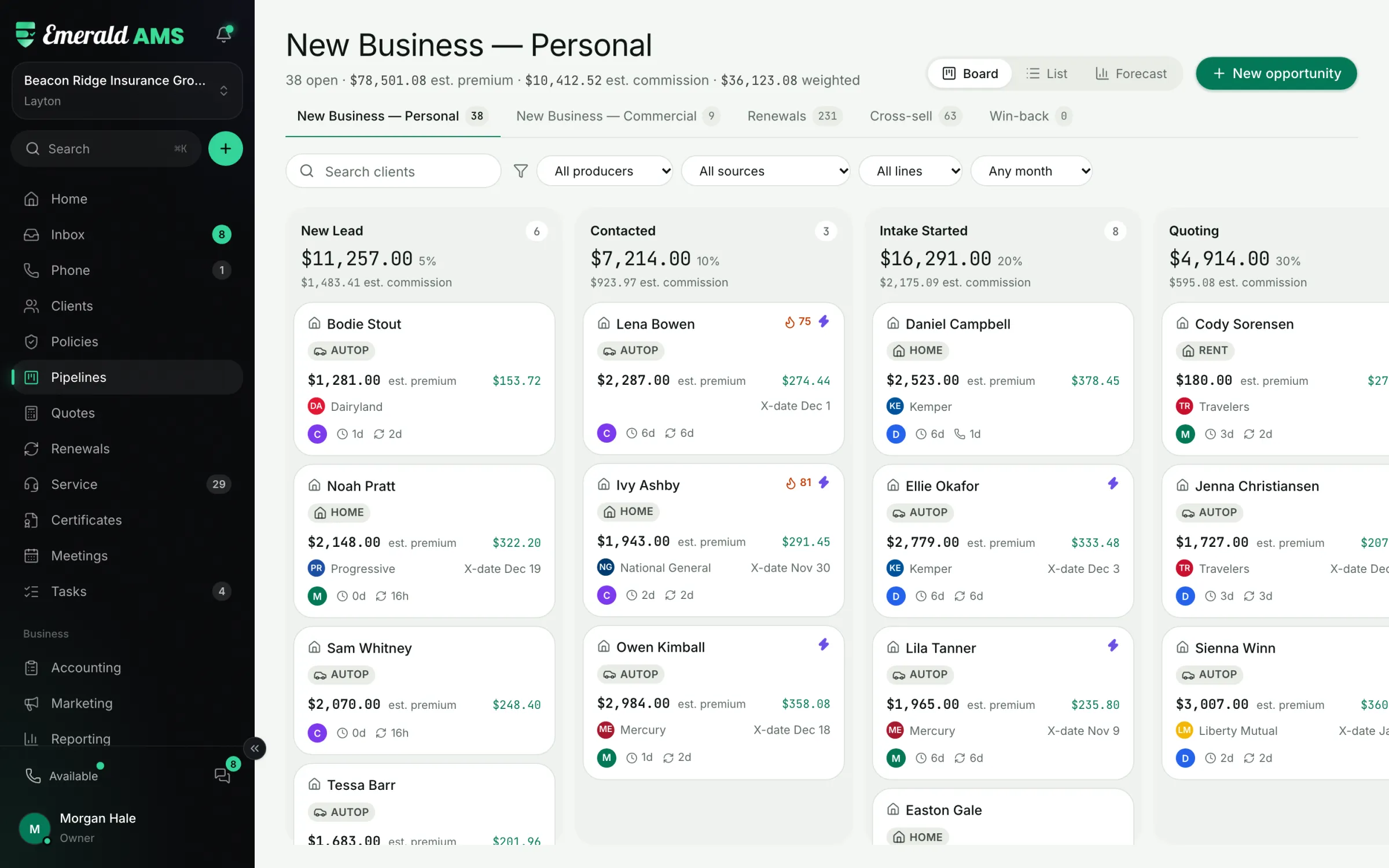Go to Quotes in the sidebar

(x=127, y=413)
